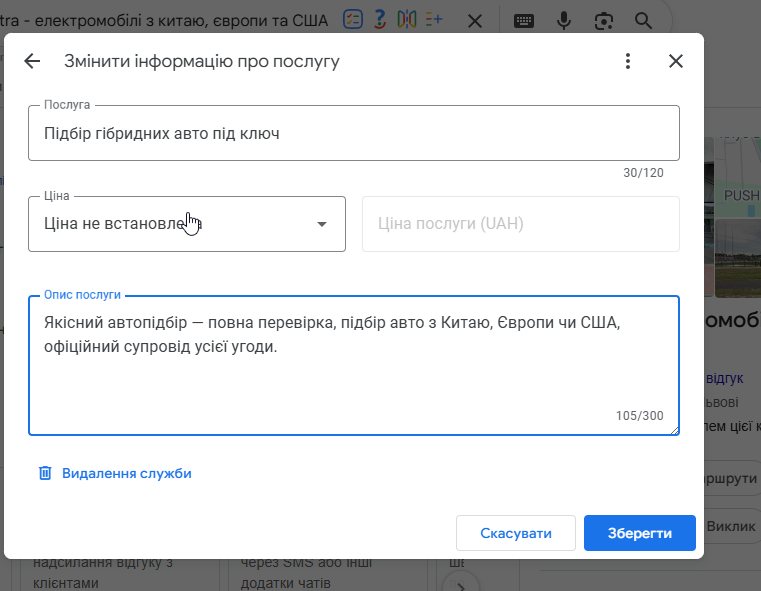
Task: Click the 105/300 character counter text
Action: [639, 416]
